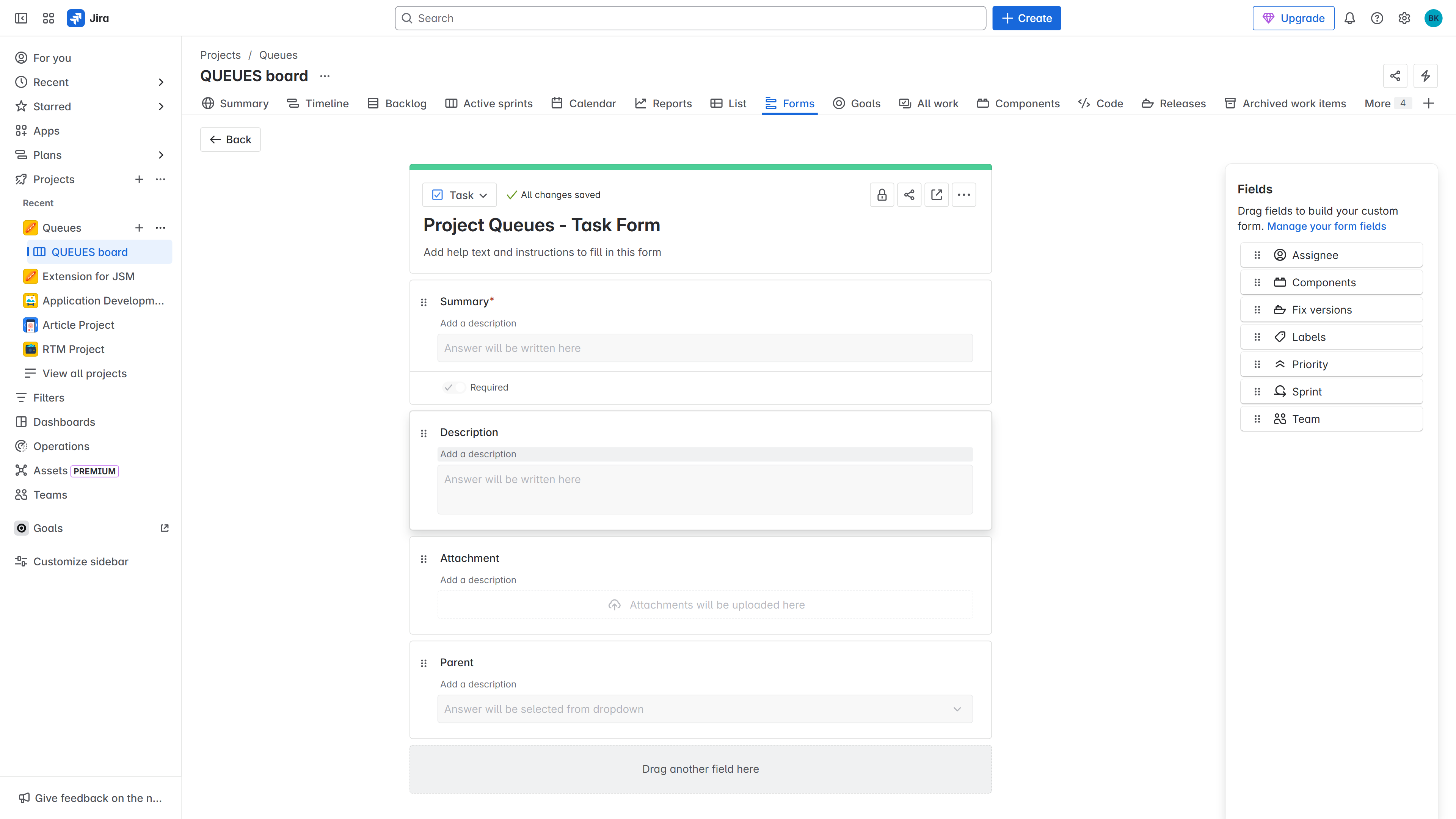Open the Releases tab

click(x=1174, y=104)
